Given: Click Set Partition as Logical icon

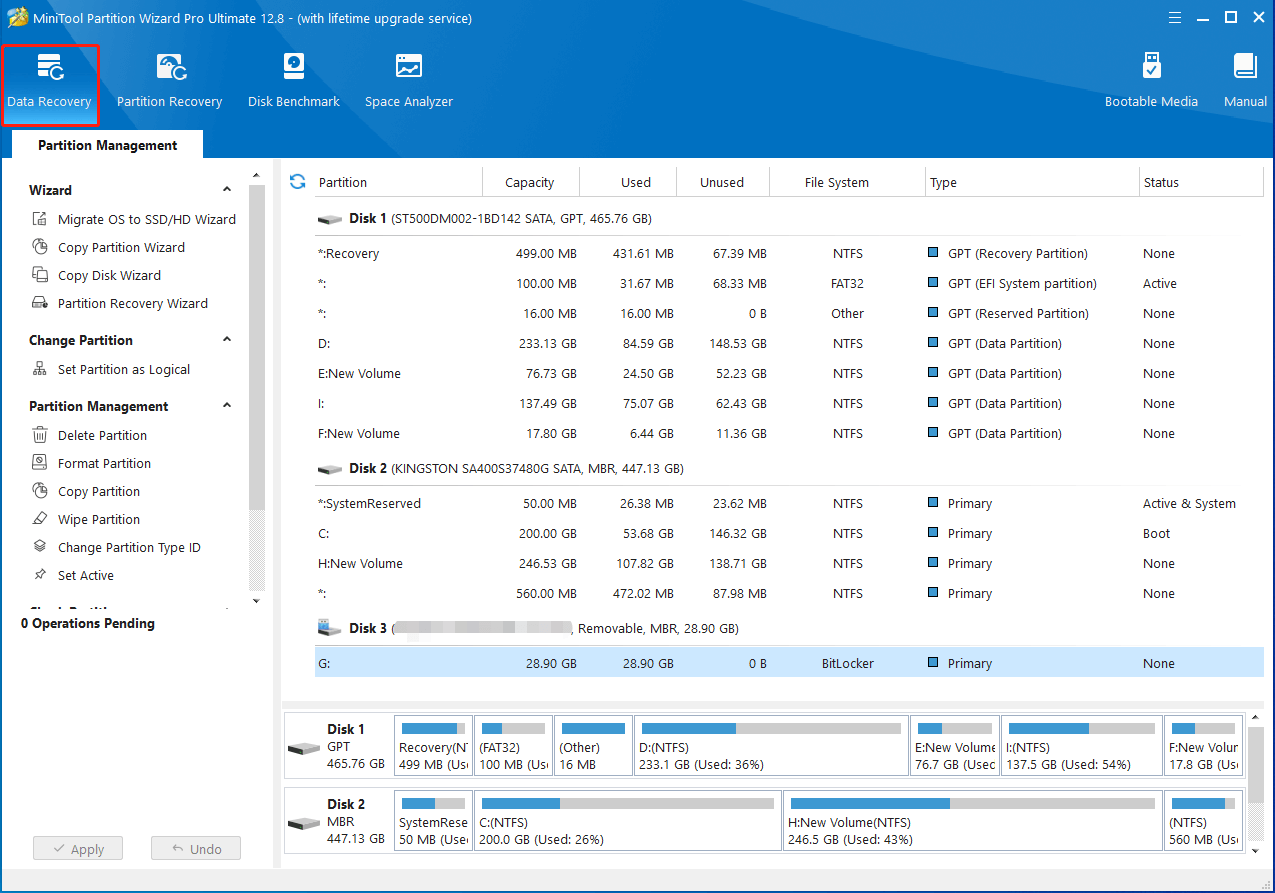Looking at the screenshot, I should click(x=40, y=369).
